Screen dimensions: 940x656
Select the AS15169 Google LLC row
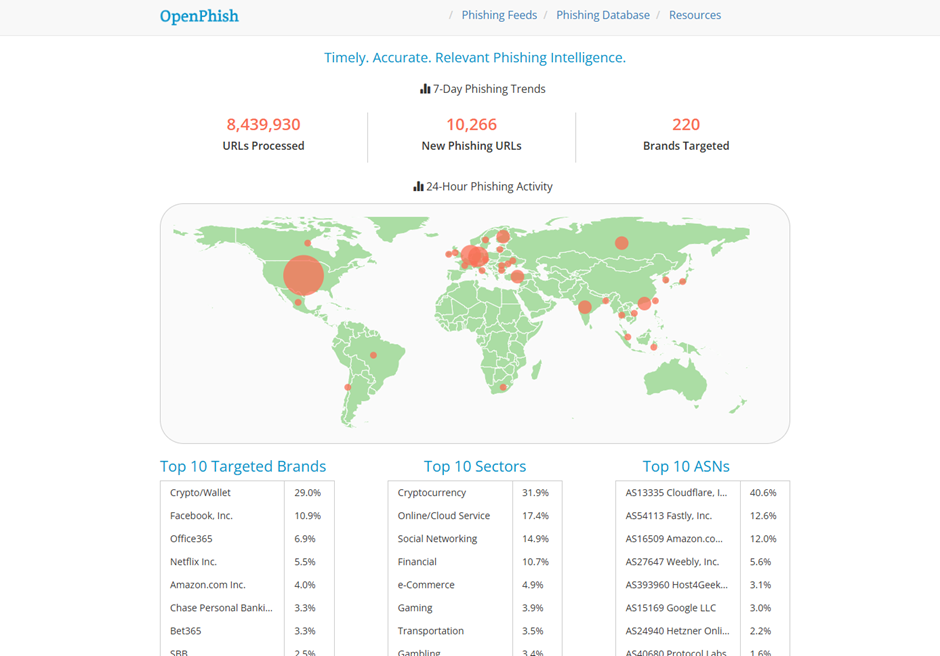pyautogui.click(x=703, y=607)
